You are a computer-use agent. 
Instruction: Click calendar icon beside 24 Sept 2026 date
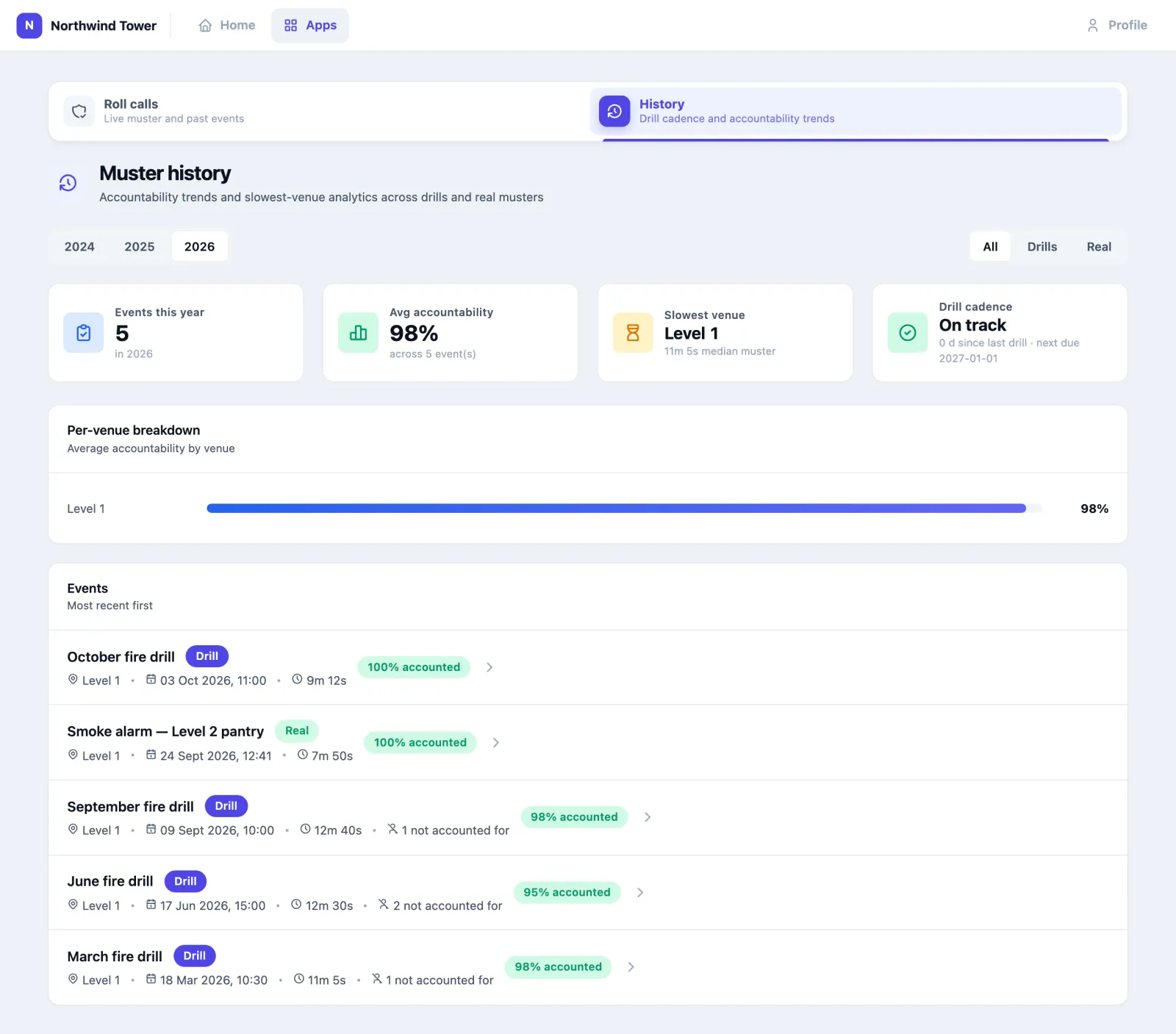click(x=151, y=755)
